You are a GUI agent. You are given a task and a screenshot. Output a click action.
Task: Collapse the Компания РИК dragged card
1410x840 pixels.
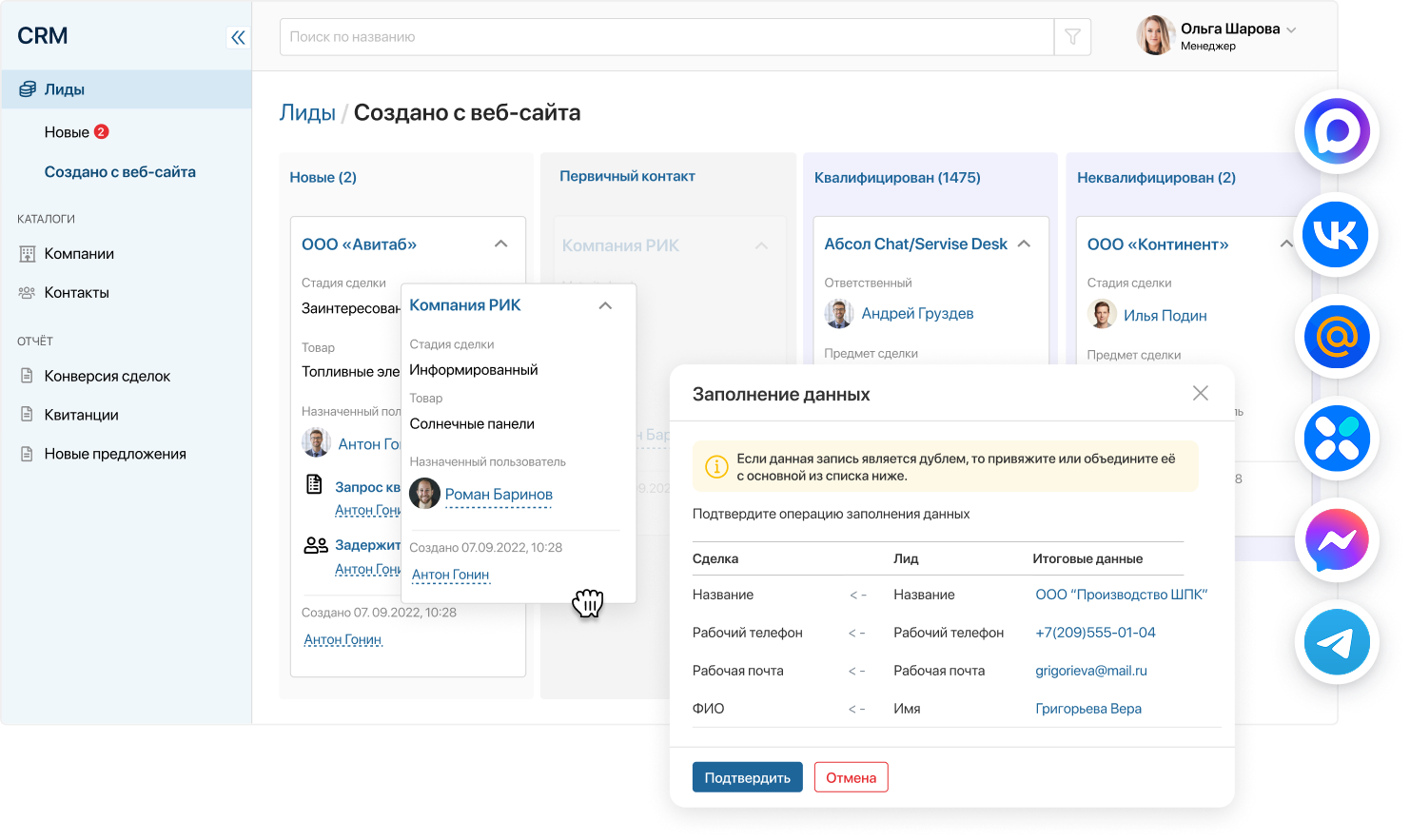click(605, 305)
